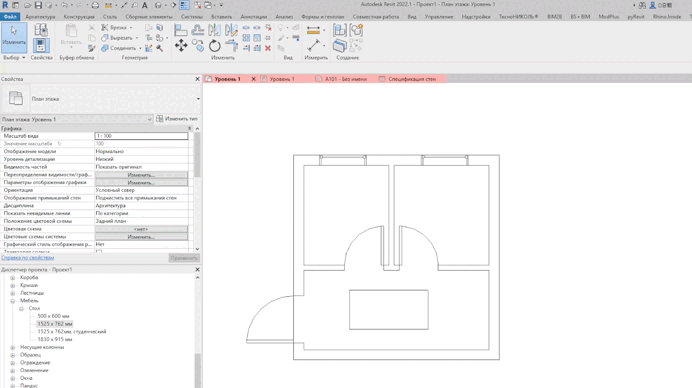Switch to the Архитектура ribbon tab
Screen dimensions: 692x388
pyautogui.click(x=40, y=17)
